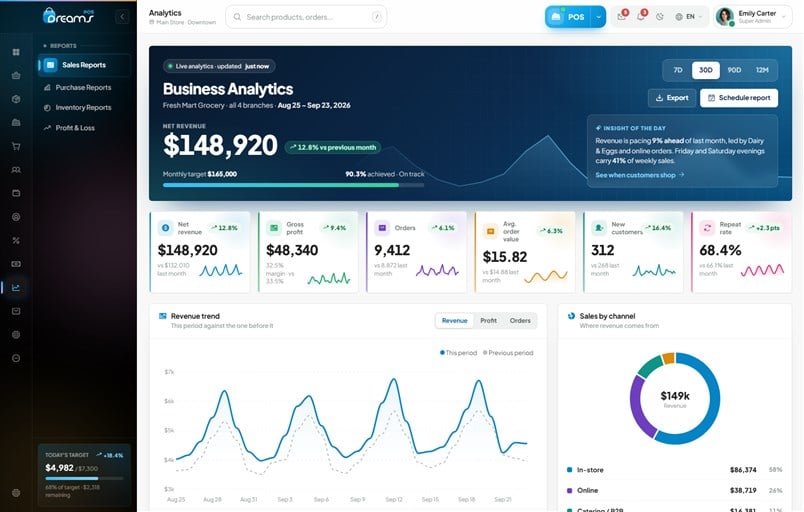This screenshot has width=804, height=512.
Task: Open Inventory Reports in the sidebar
Action: point(84,108)
